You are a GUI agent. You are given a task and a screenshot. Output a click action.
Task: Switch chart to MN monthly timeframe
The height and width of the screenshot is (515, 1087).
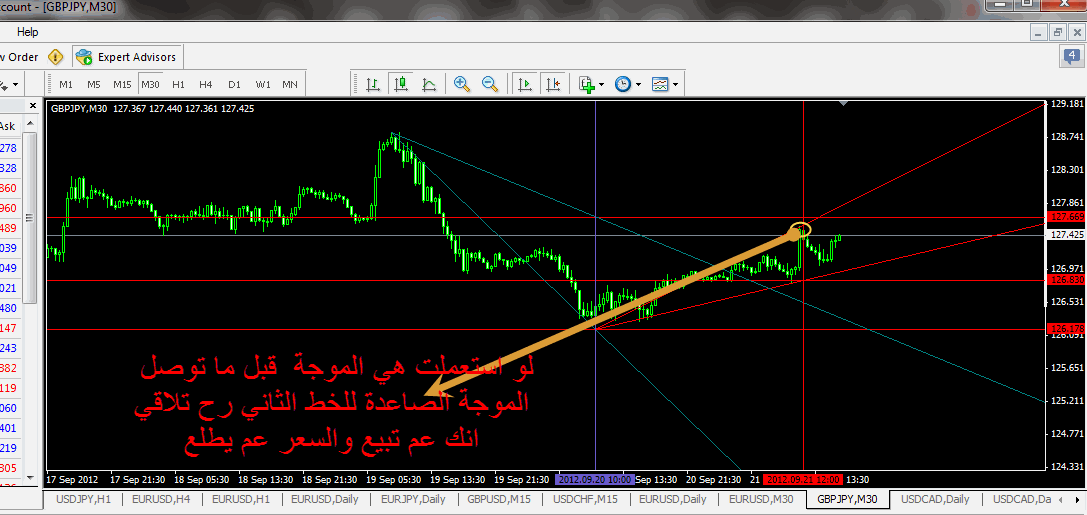point(290,85)
